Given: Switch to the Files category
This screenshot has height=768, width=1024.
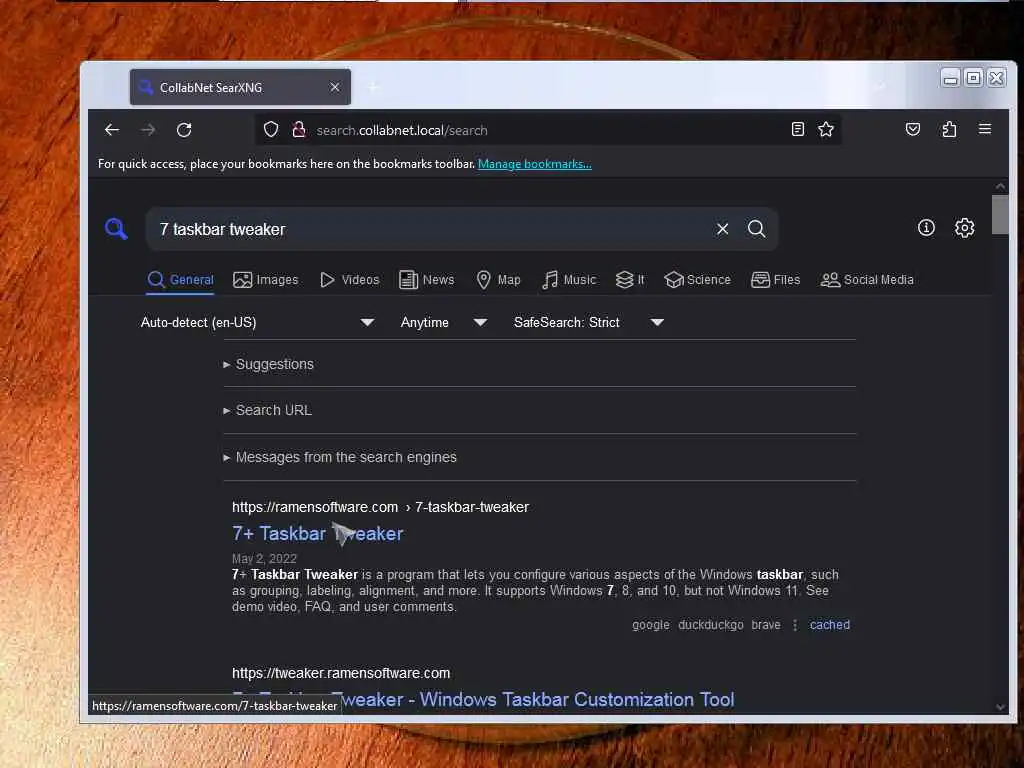Looking at the screenshot, I should [x=775, y=280].
